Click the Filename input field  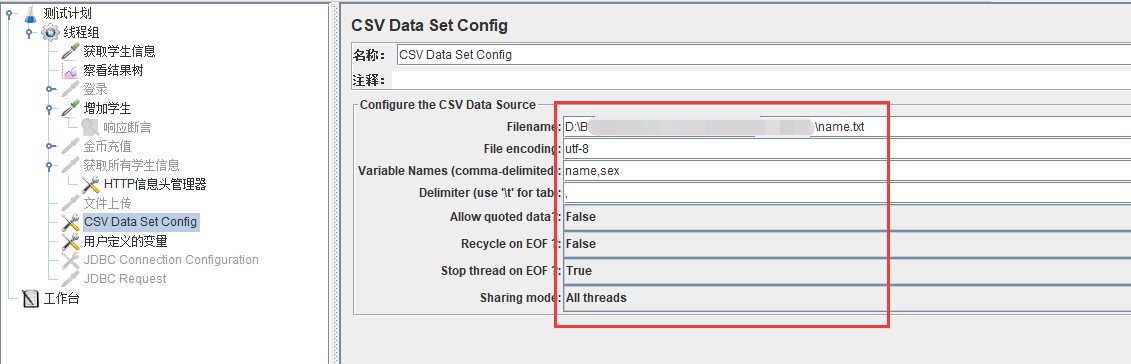click(x=846, y=127)
